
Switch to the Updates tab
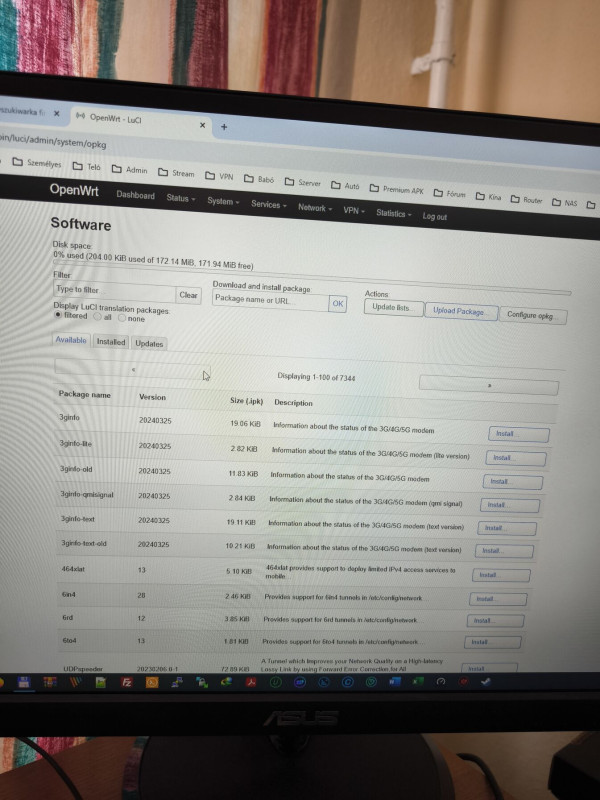149,344
